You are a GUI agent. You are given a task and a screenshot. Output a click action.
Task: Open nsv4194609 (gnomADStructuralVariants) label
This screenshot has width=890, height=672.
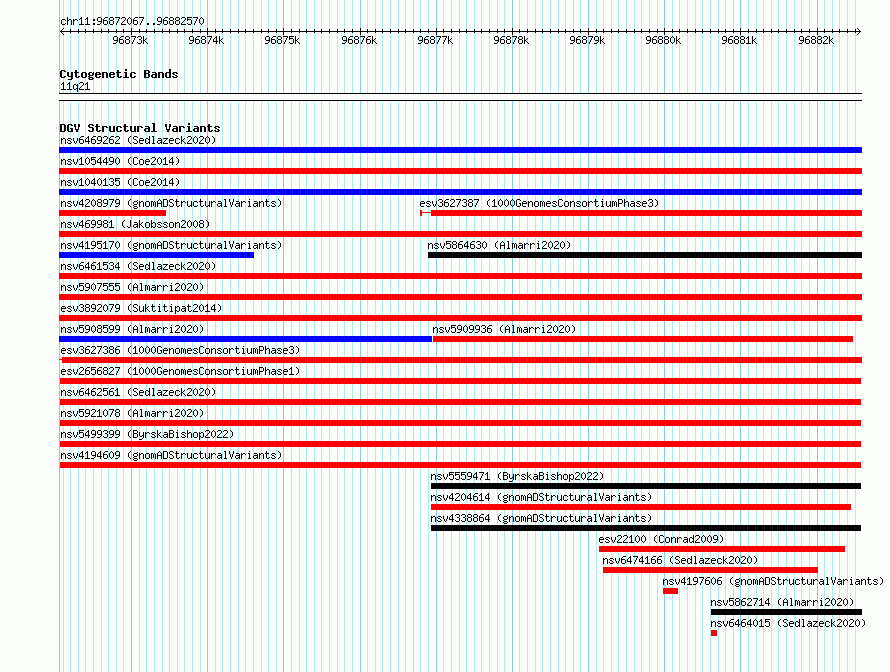tap(171, 455)
